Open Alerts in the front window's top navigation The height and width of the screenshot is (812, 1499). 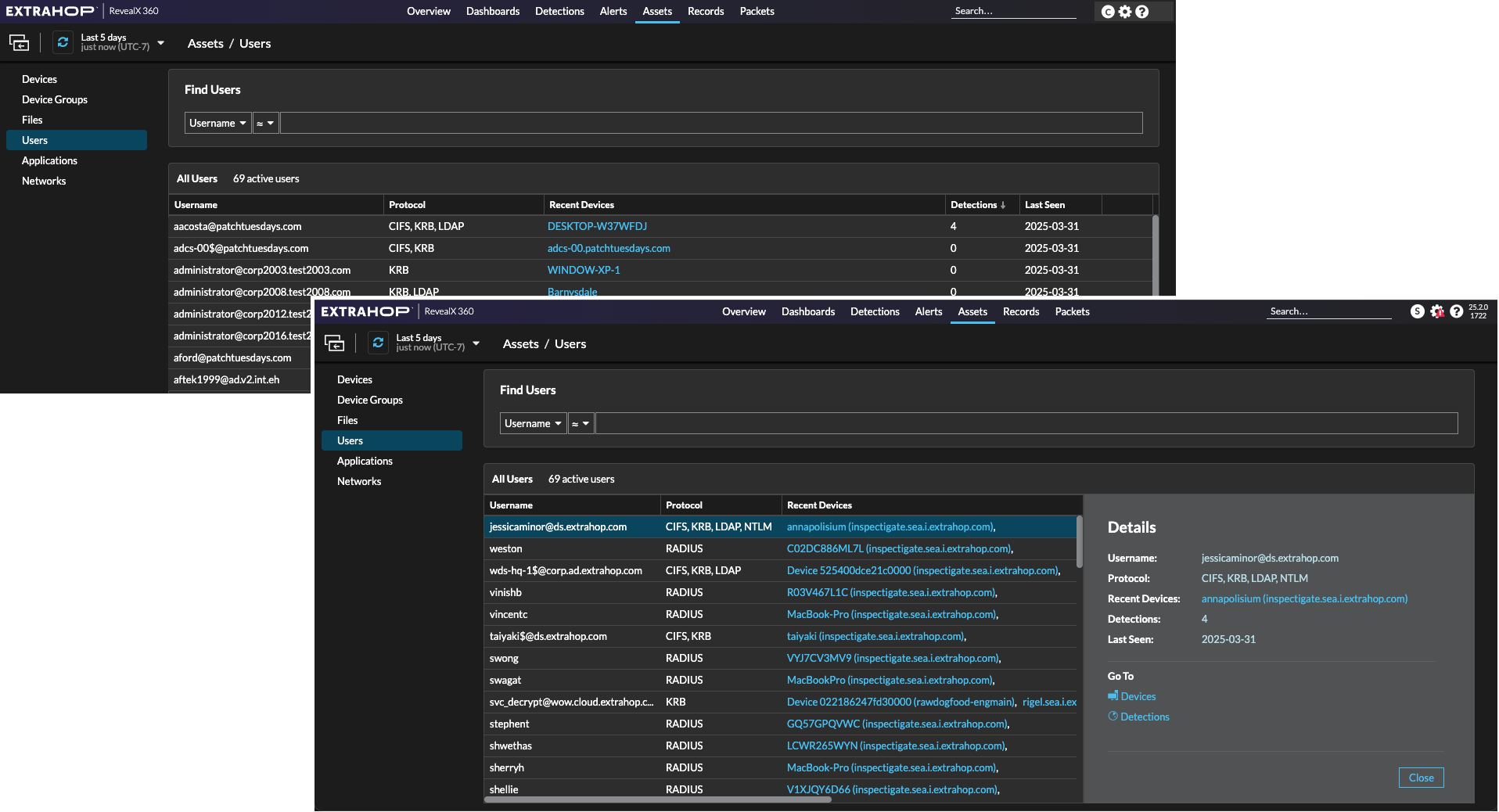click(x=929, y=311)
